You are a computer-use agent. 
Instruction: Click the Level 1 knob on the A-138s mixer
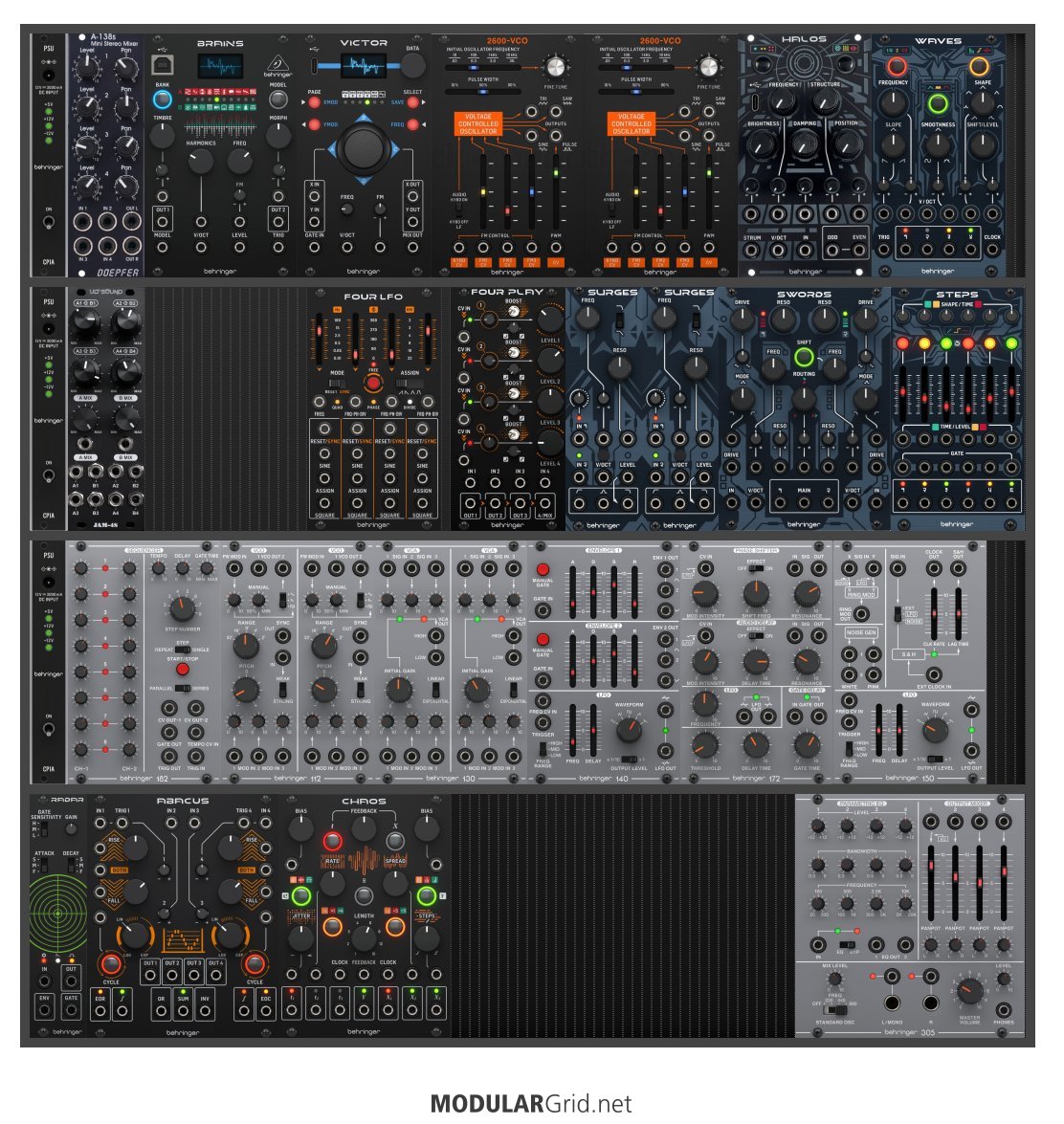pos(87,67)
